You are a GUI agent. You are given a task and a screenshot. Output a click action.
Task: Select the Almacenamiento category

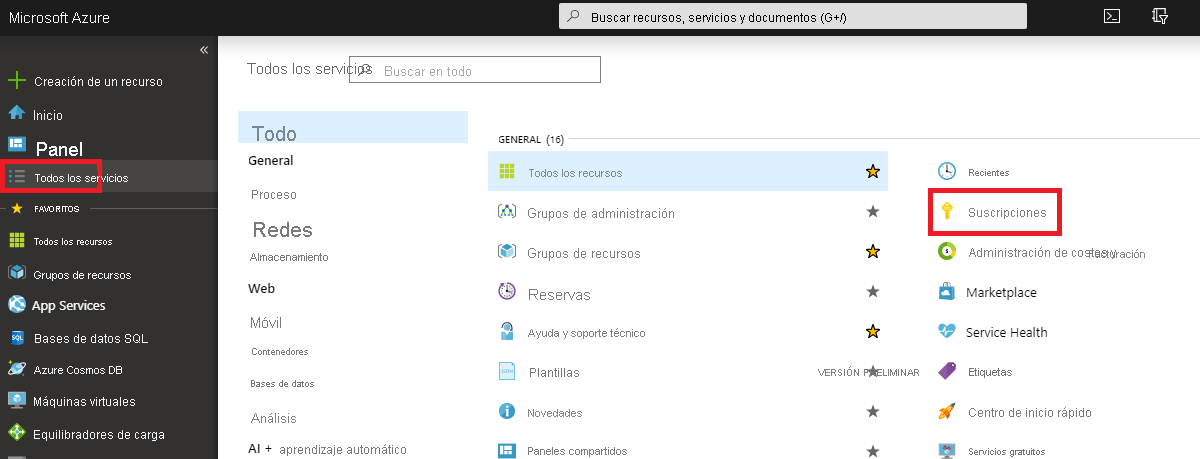tap(289, 257)
